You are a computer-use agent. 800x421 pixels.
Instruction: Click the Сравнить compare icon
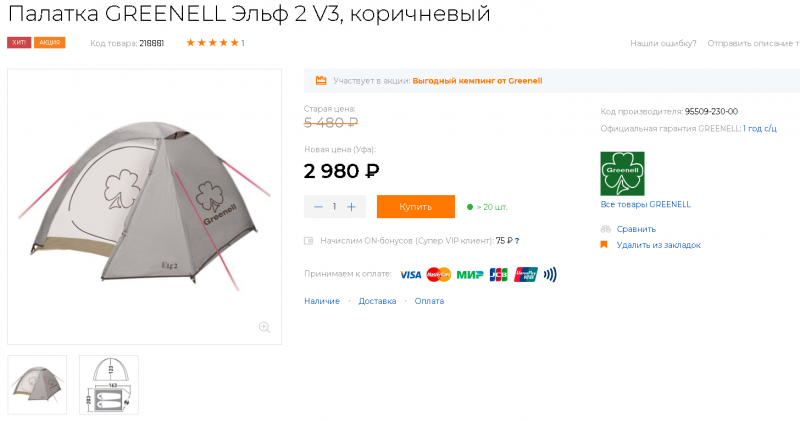pos(606,229)
